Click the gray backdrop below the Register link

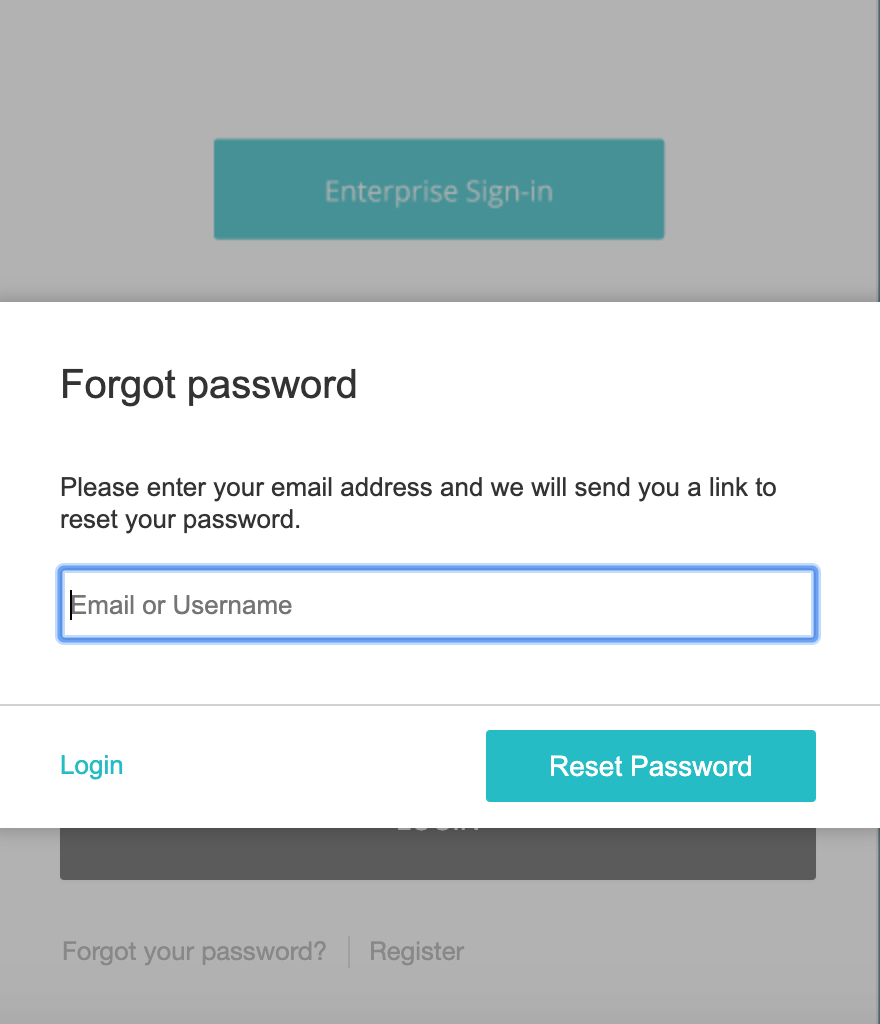coord(439,996)
